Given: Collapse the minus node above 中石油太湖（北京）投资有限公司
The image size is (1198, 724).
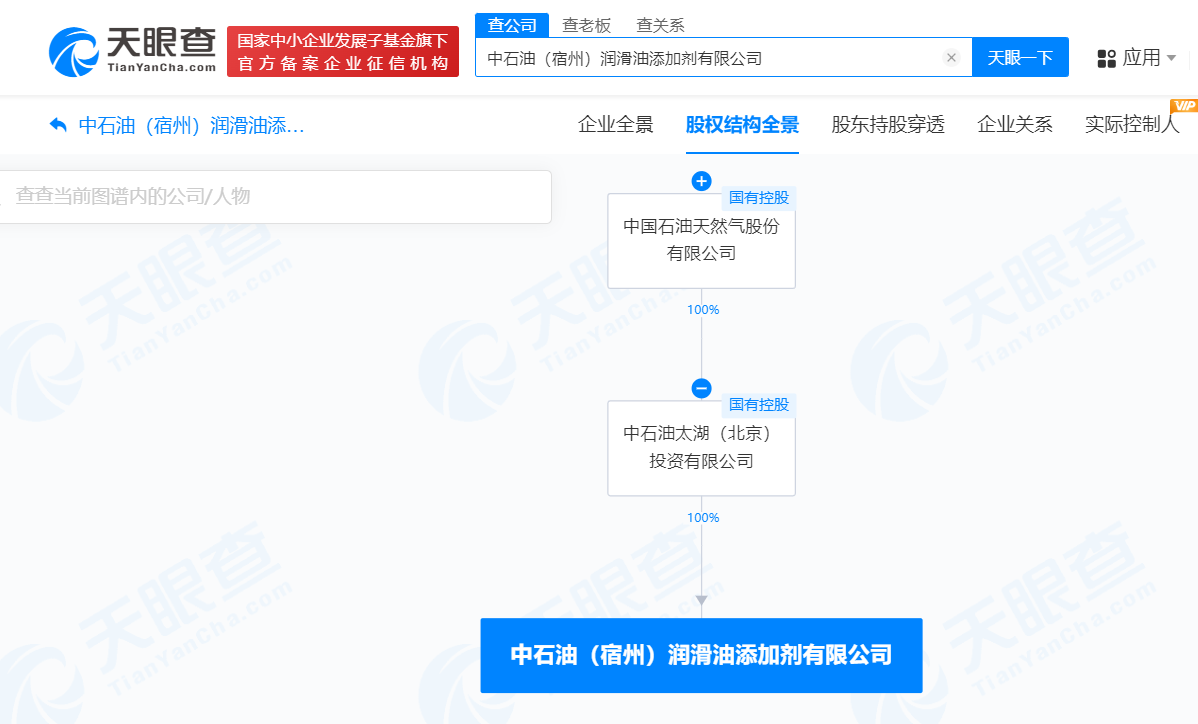Looking at the screenshot, I should pos(701,388).
